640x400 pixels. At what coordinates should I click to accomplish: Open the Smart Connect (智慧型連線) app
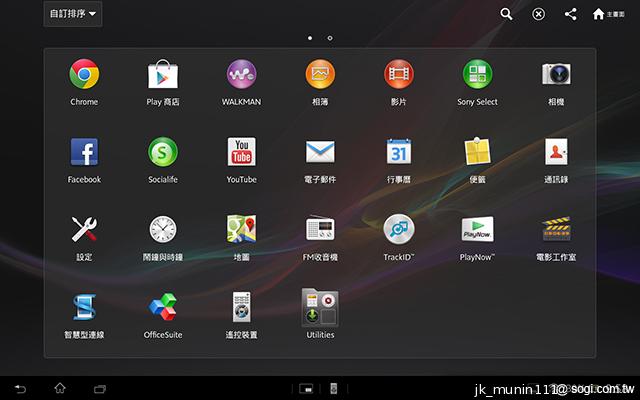coord(84,307)
